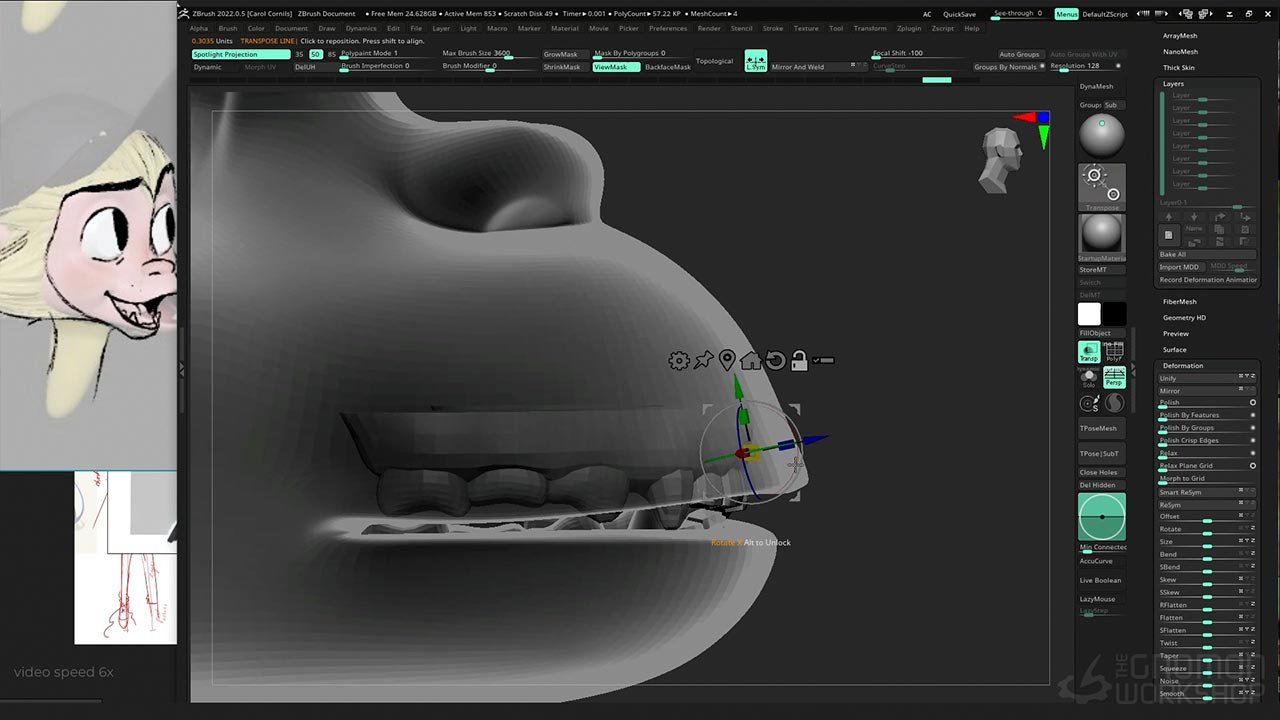The image size is (1280, 720).
Task: Click the gizmo sticky pin icon
Action: [x=703, y=360]
